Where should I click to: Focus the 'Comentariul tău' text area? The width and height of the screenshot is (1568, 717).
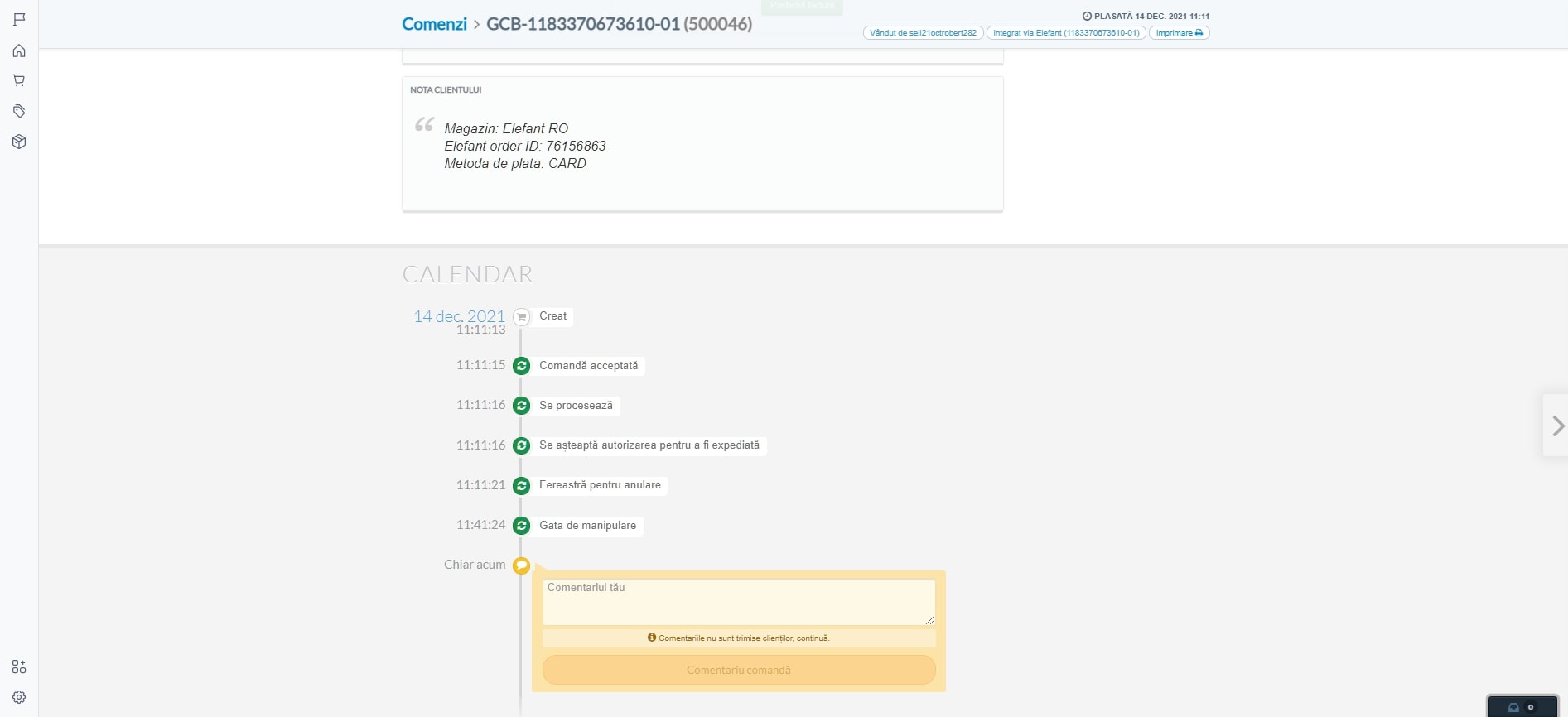pos(738,602)
